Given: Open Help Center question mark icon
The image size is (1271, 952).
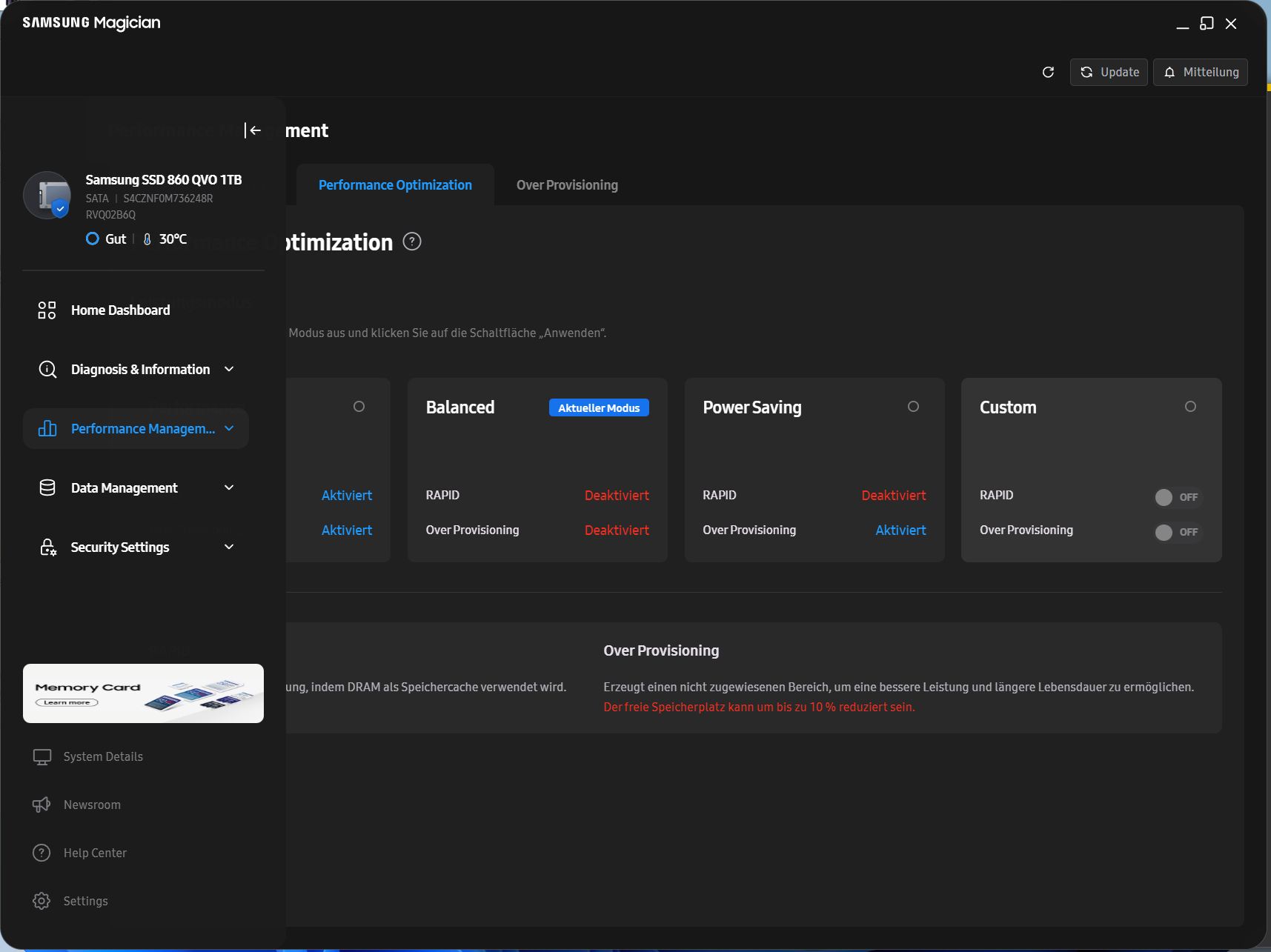Looking at the screenshot, I should pyautogui.click(x=42, y=853).
